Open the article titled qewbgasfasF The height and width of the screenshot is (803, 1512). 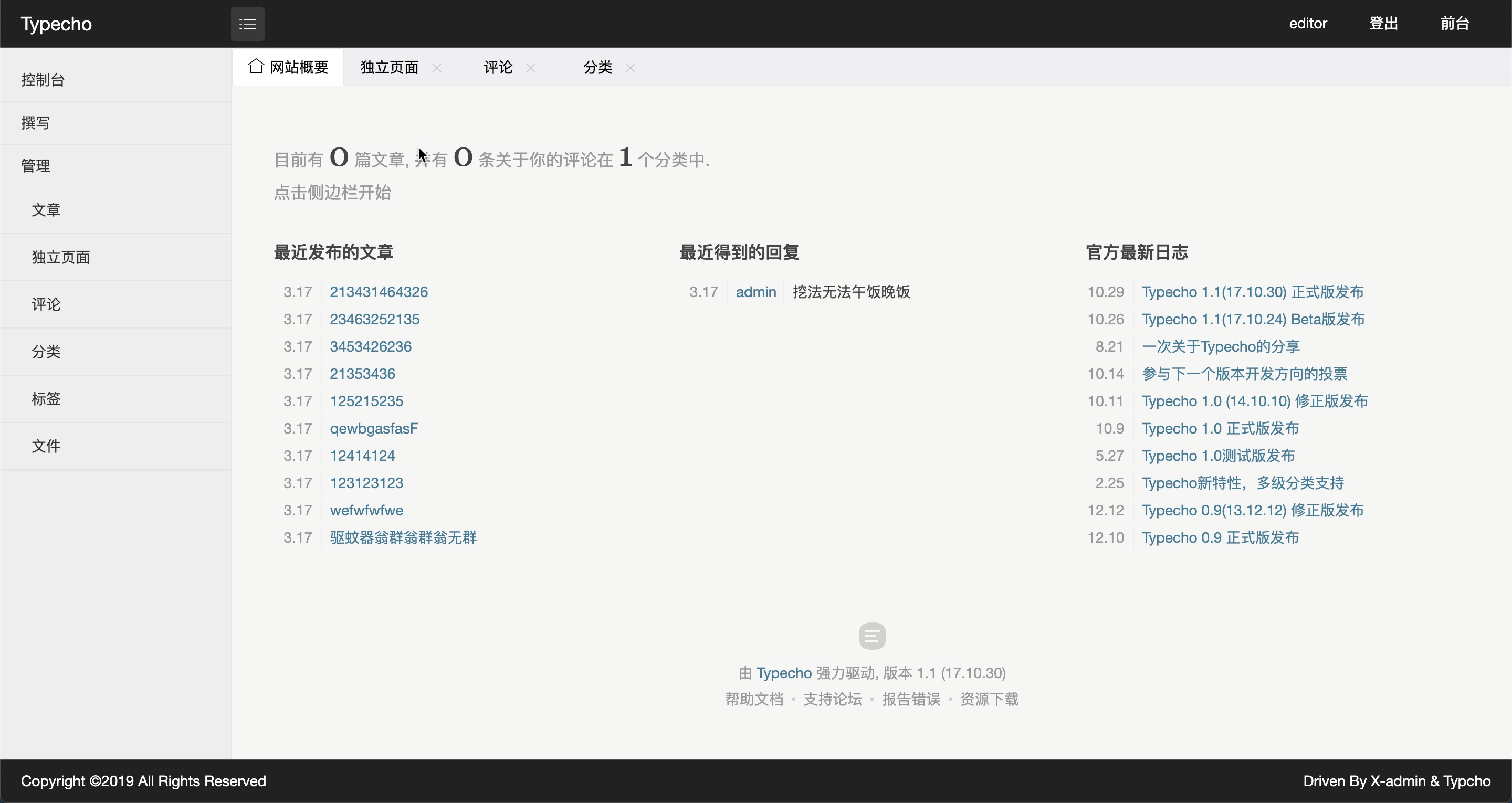[374, 428]
